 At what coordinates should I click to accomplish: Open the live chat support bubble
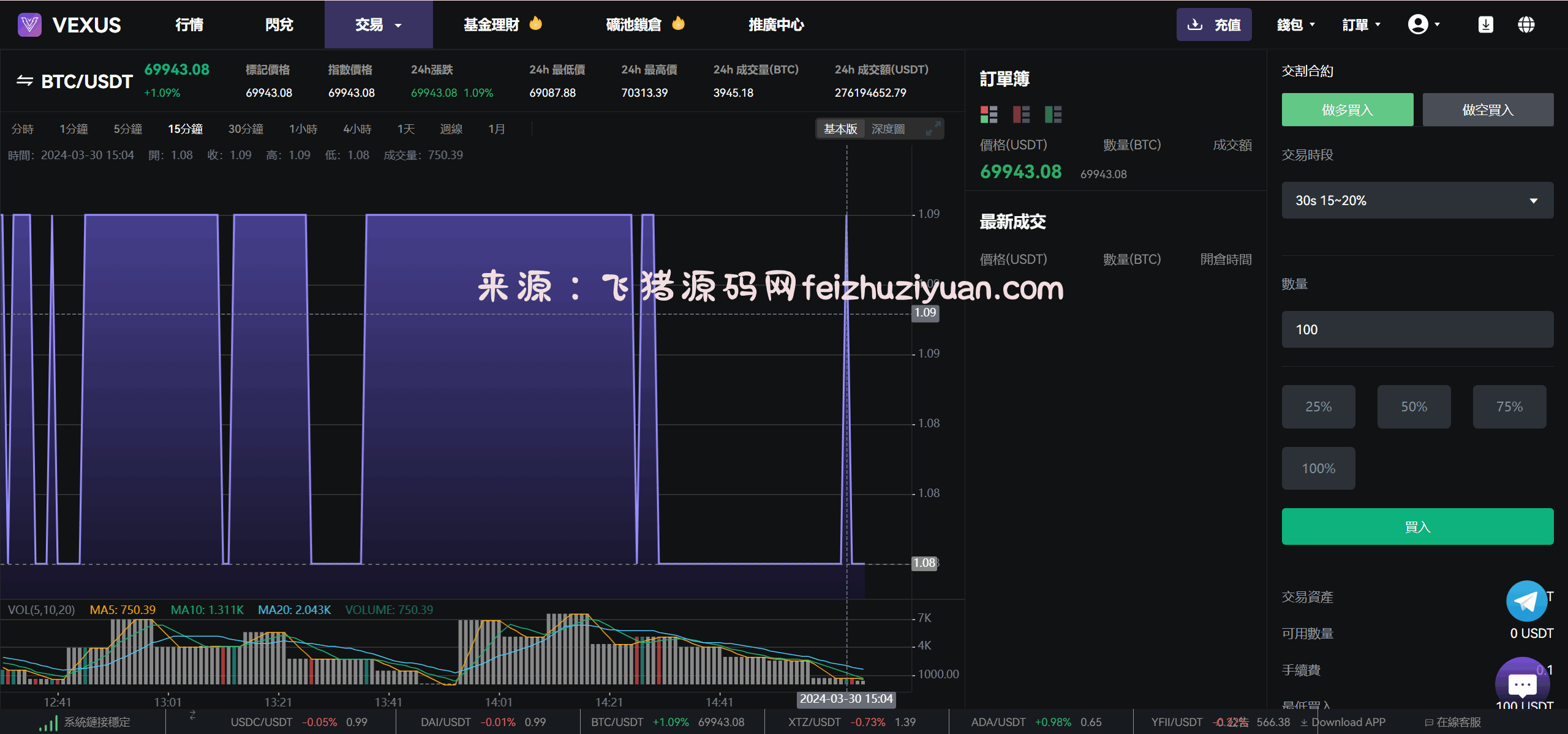pyautogui.click(x=1521, y=683)
